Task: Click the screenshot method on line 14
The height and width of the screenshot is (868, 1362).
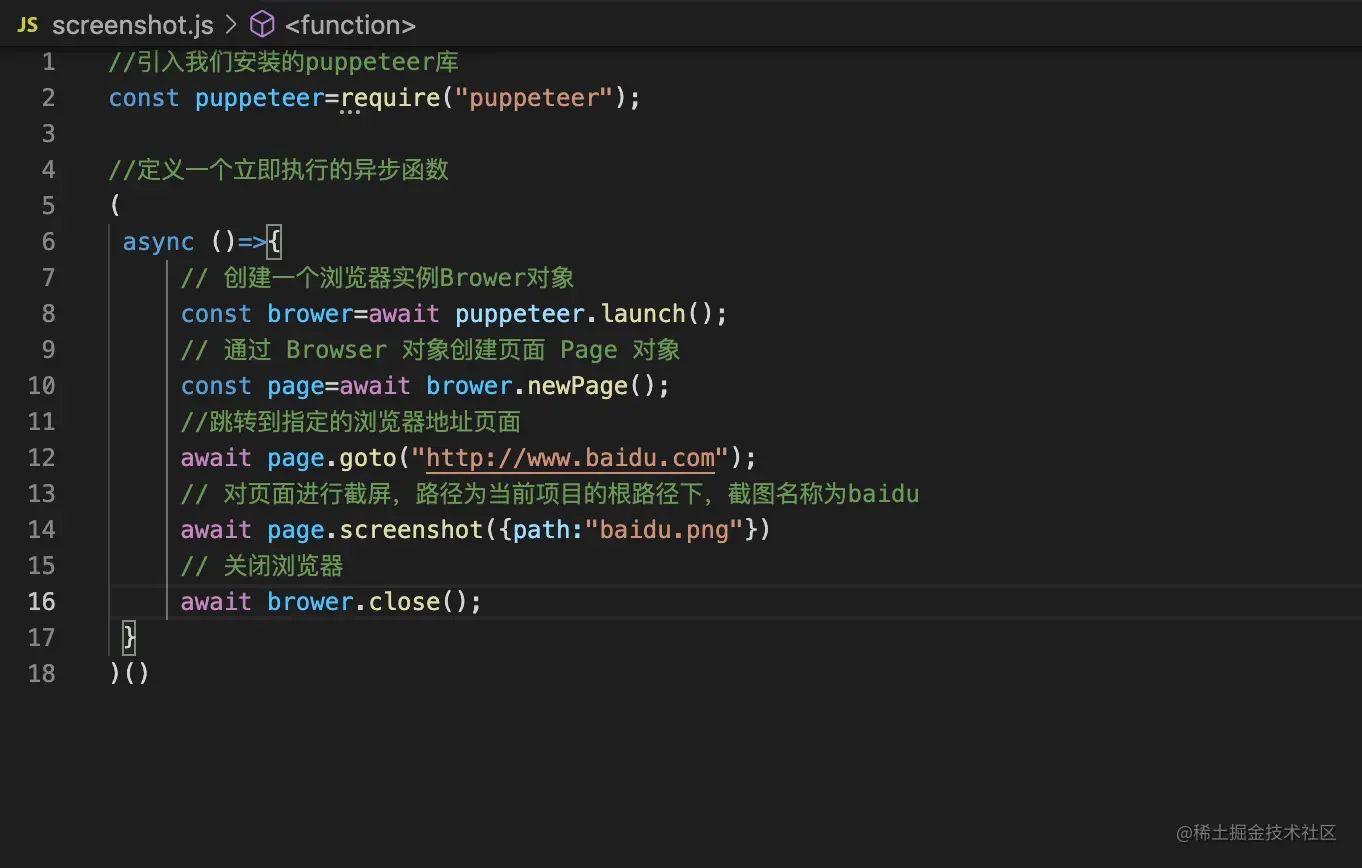Action: pos(412,530)
